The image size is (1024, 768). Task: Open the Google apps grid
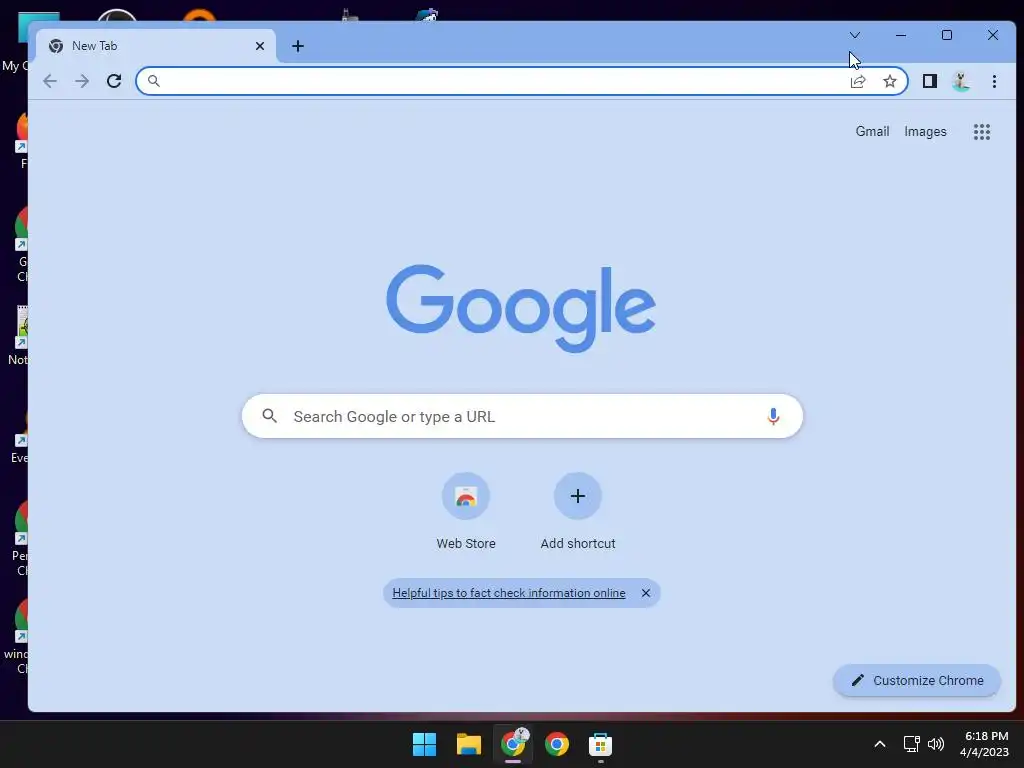[982, 132]
